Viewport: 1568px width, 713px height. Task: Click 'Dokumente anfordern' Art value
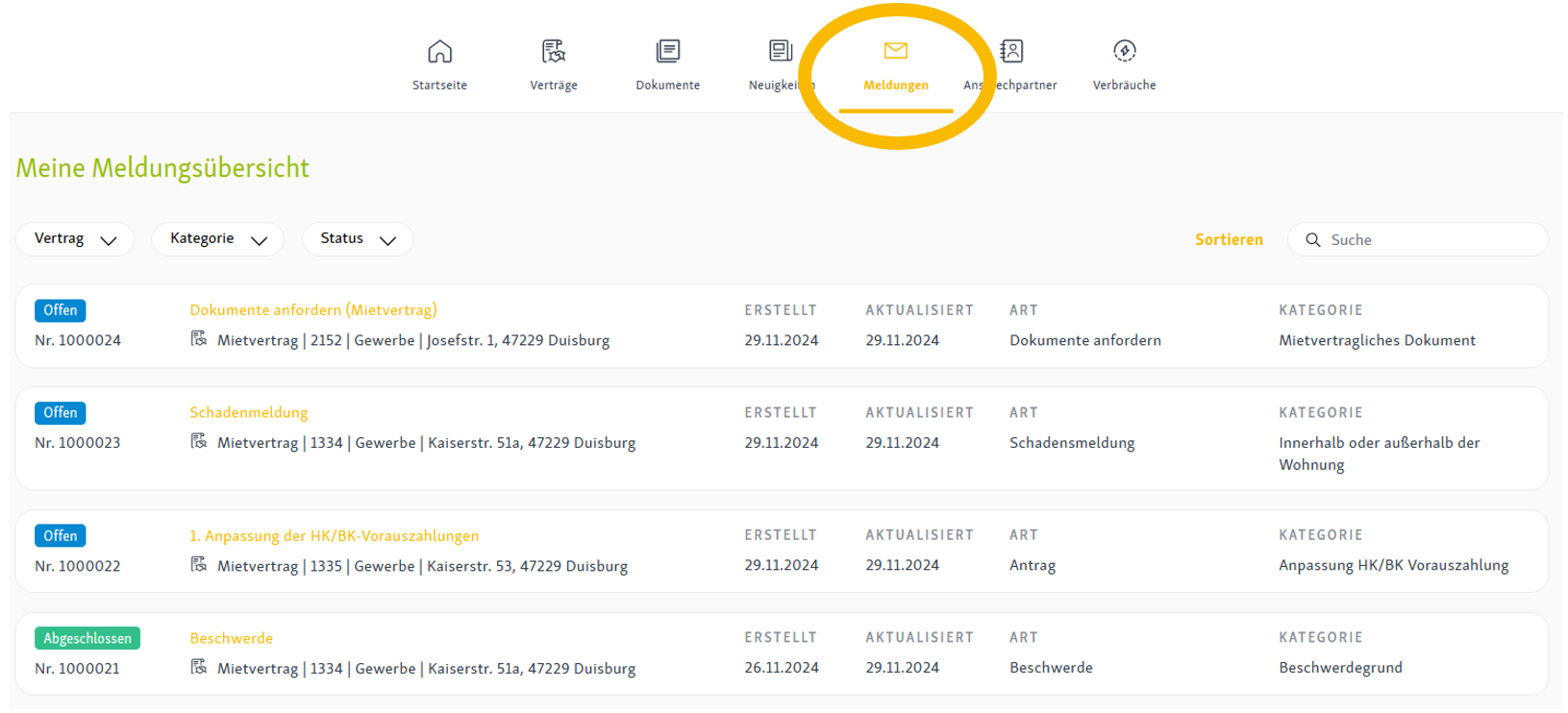click(x=1085, y=340)
